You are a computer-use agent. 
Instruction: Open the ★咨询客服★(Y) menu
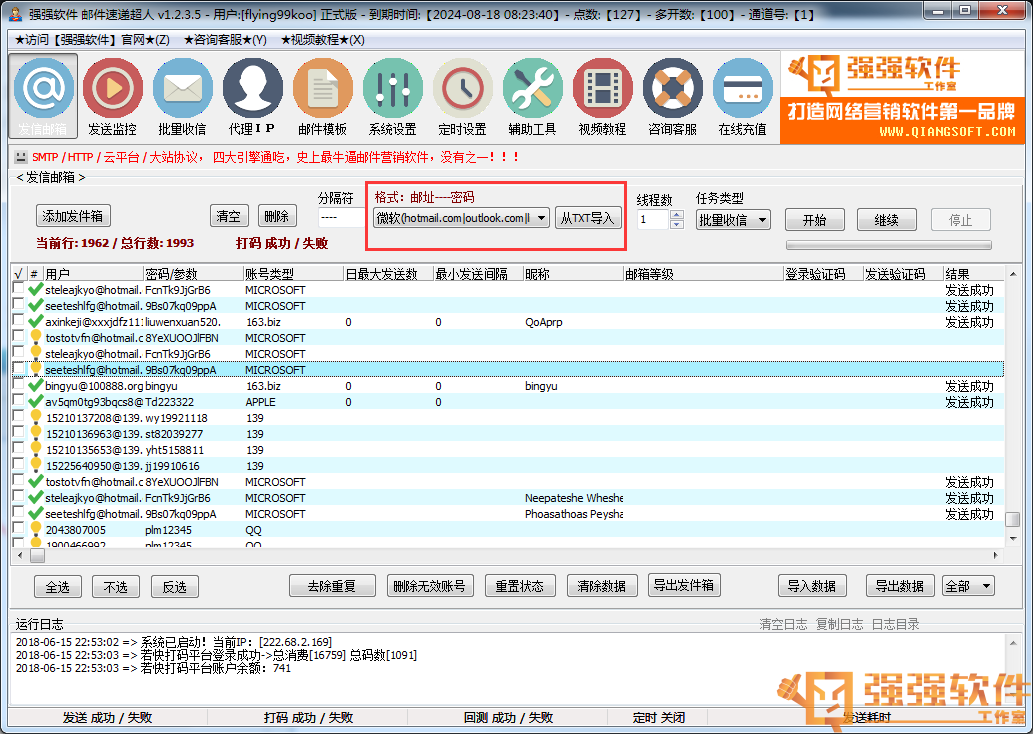[225, 40]
